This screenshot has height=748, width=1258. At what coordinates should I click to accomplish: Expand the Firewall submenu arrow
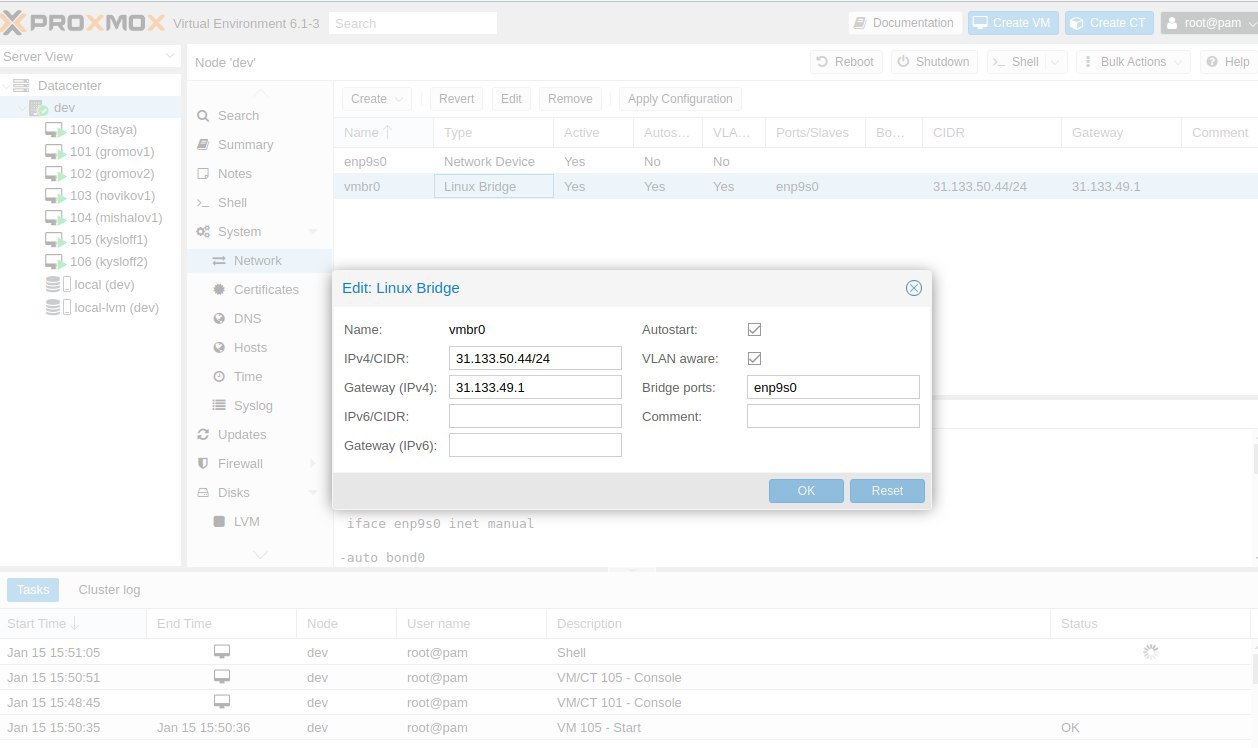tap(313, 464)
